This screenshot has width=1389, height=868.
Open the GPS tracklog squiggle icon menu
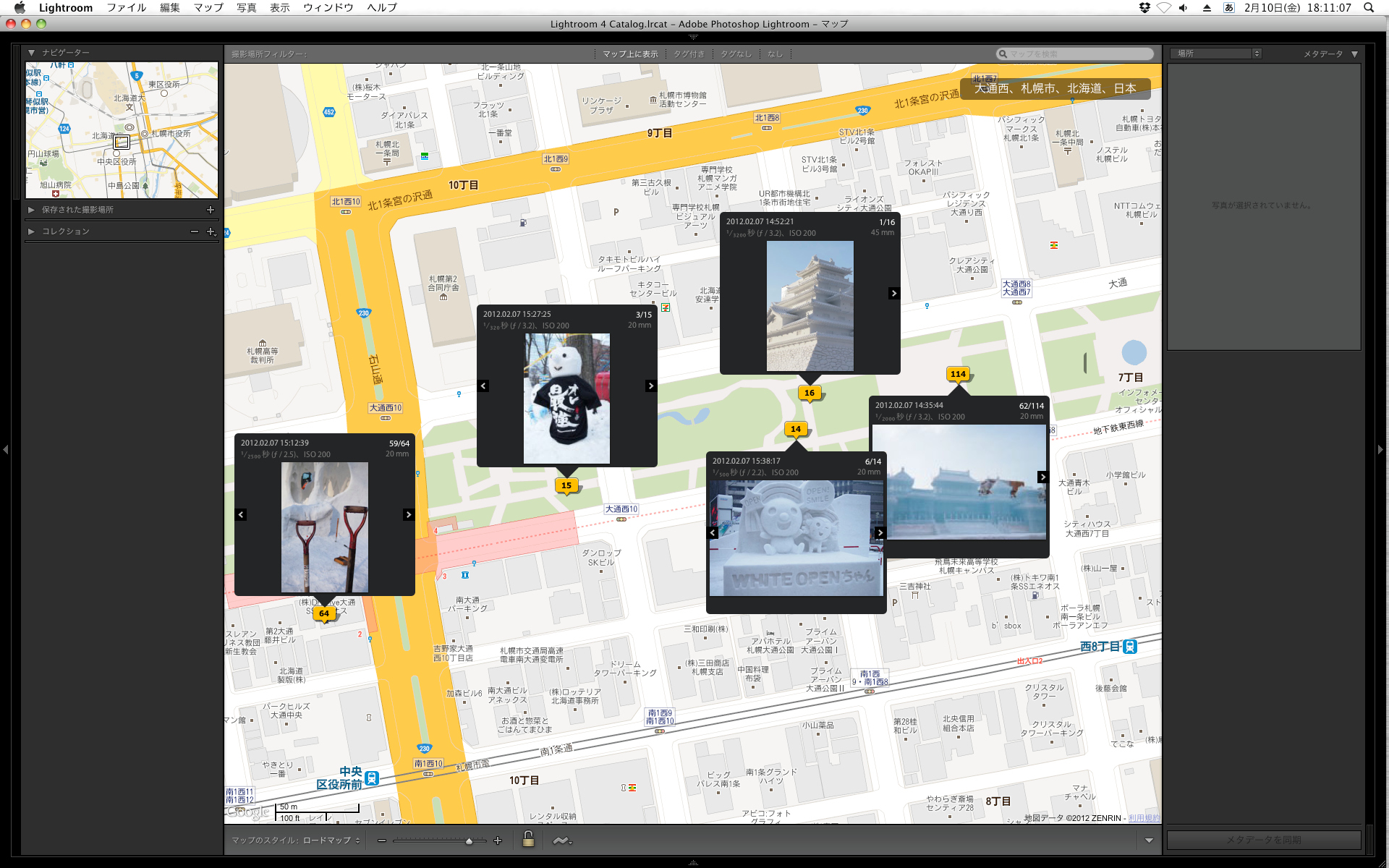point(562,839)
